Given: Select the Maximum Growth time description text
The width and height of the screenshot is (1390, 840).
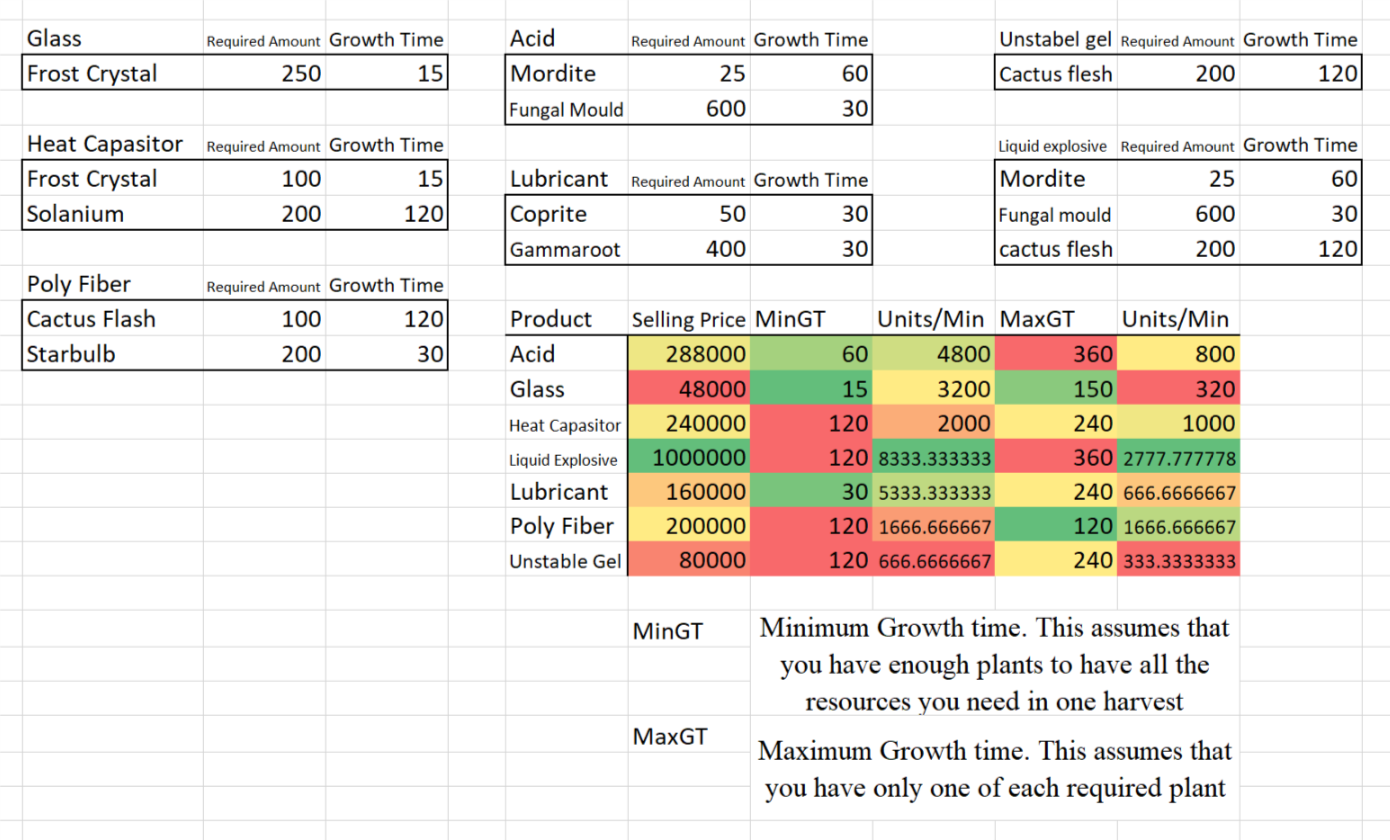Looking at the screenshot, I should (x=995, y=769).
